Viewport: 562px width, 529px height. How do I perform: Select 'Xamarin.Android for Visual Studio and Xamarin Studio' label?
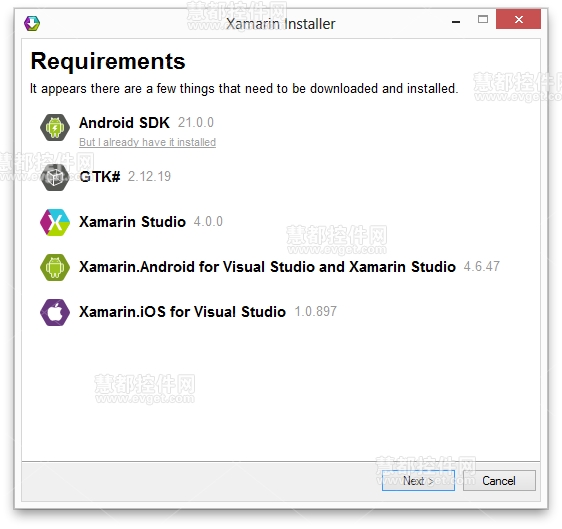click(x=267, y=267)
